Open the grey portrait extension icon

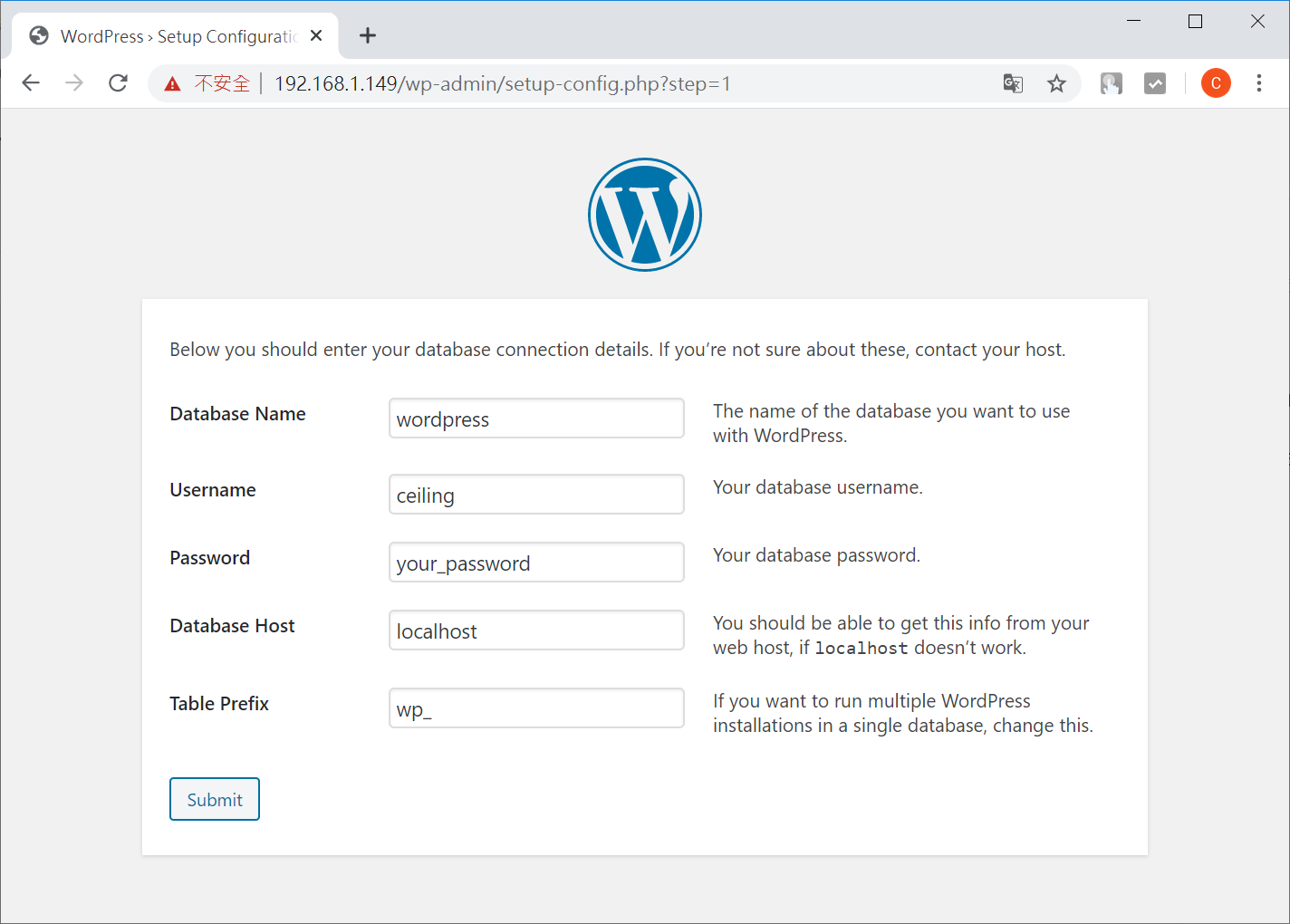point(1112,83)
